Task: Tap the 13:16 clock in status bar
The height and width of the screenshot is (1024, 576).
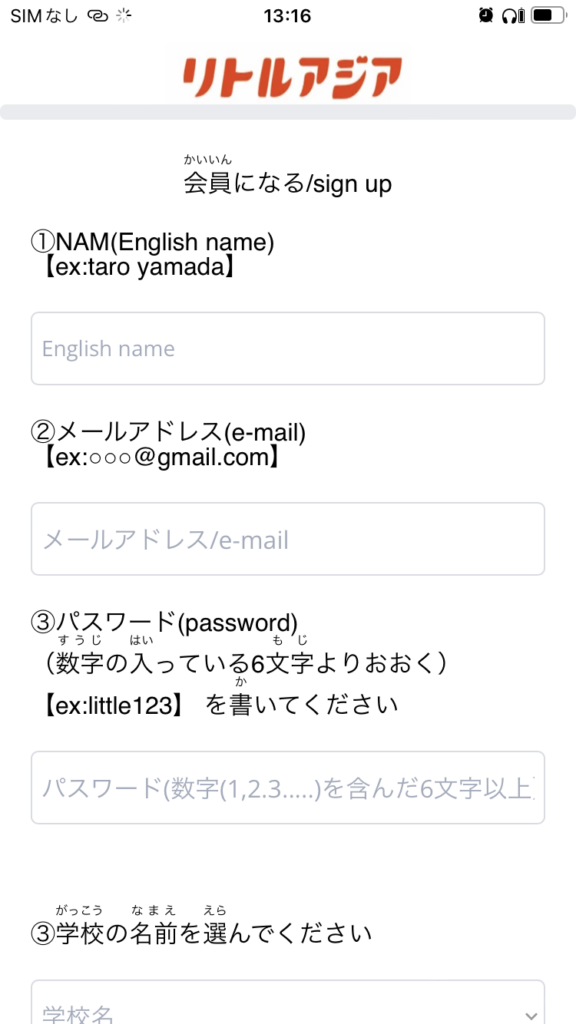Action: [x=287, y=16]
